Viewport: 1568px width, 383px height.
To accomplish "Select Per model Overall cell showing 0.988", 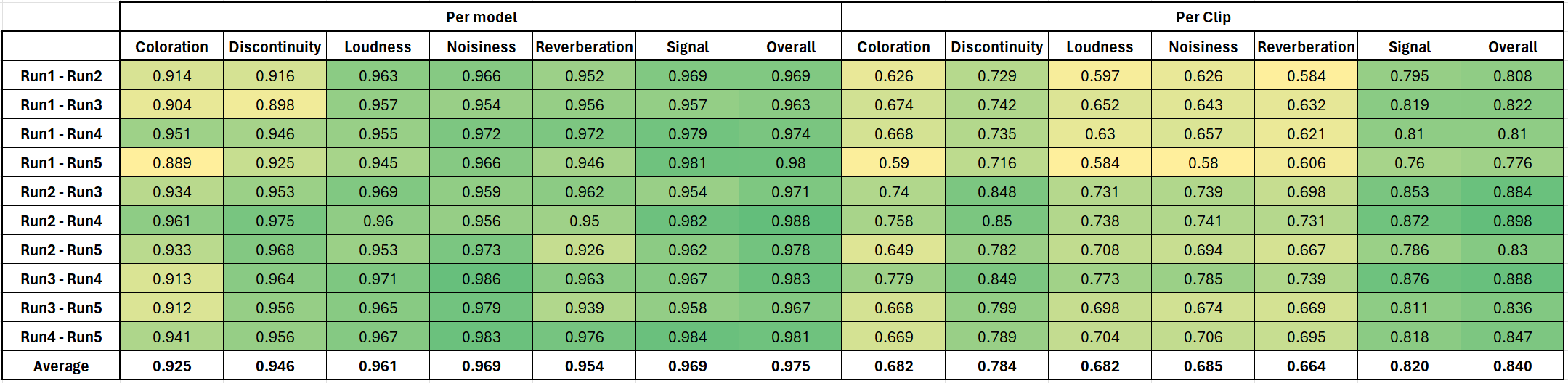I will coord(790,221).
